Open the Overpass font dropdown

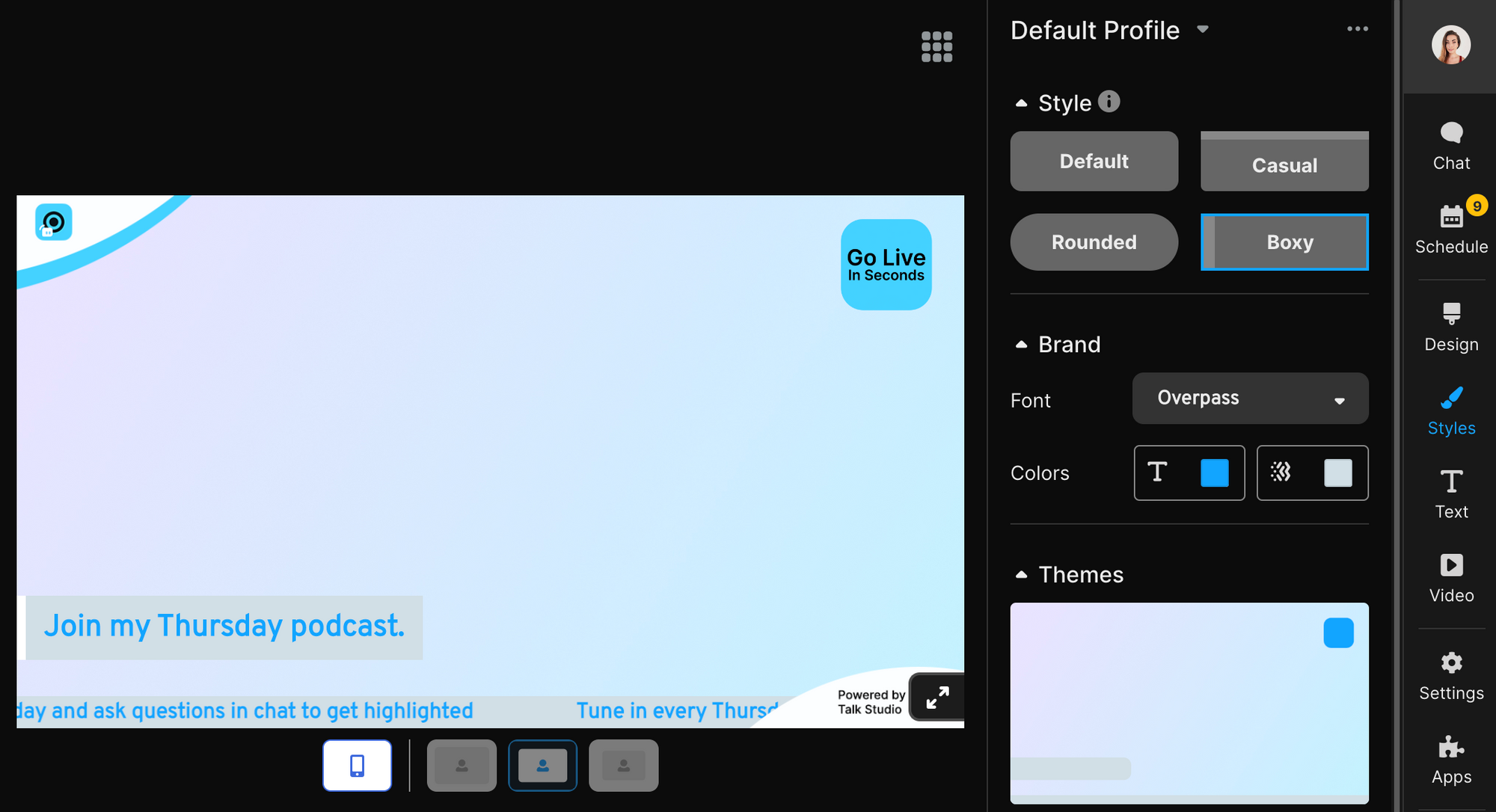point(1250,399)
